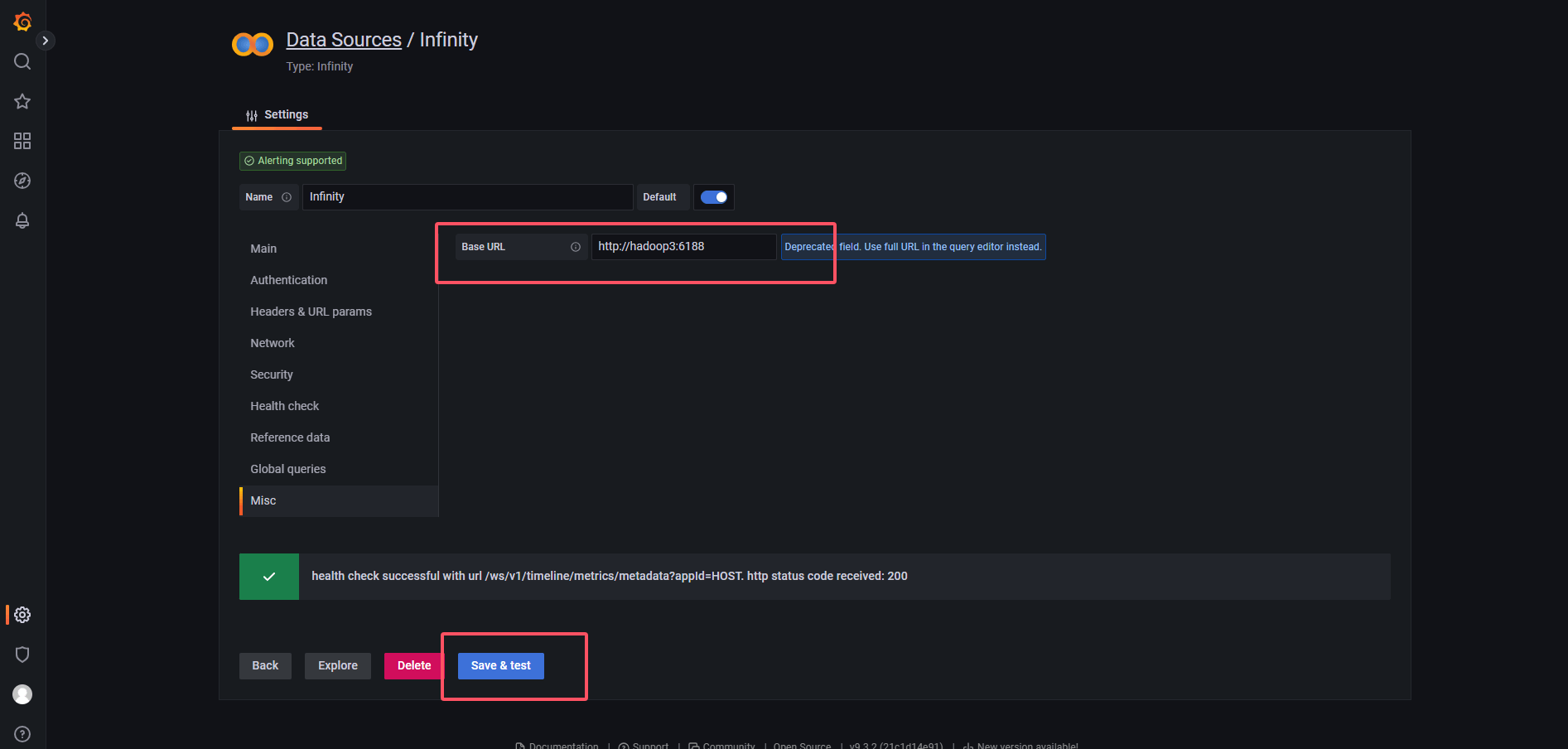Click the Back button
Image resolution: width=1568 pixels, height=749 pixels.
[x=265, y=666]
